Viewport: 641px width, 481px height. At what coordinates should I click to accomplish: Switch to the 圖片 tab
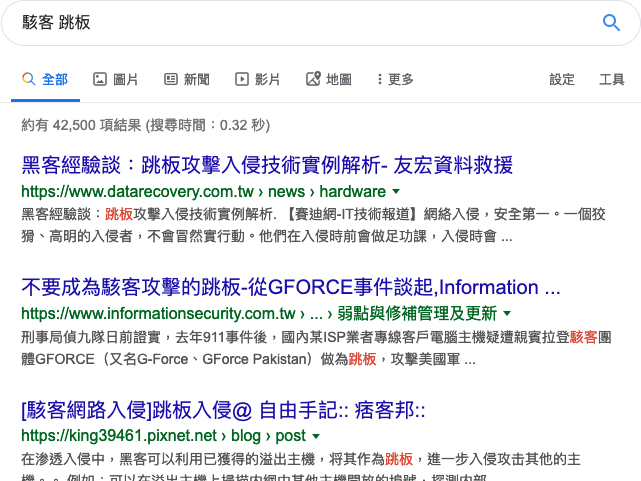click(116, 79)
